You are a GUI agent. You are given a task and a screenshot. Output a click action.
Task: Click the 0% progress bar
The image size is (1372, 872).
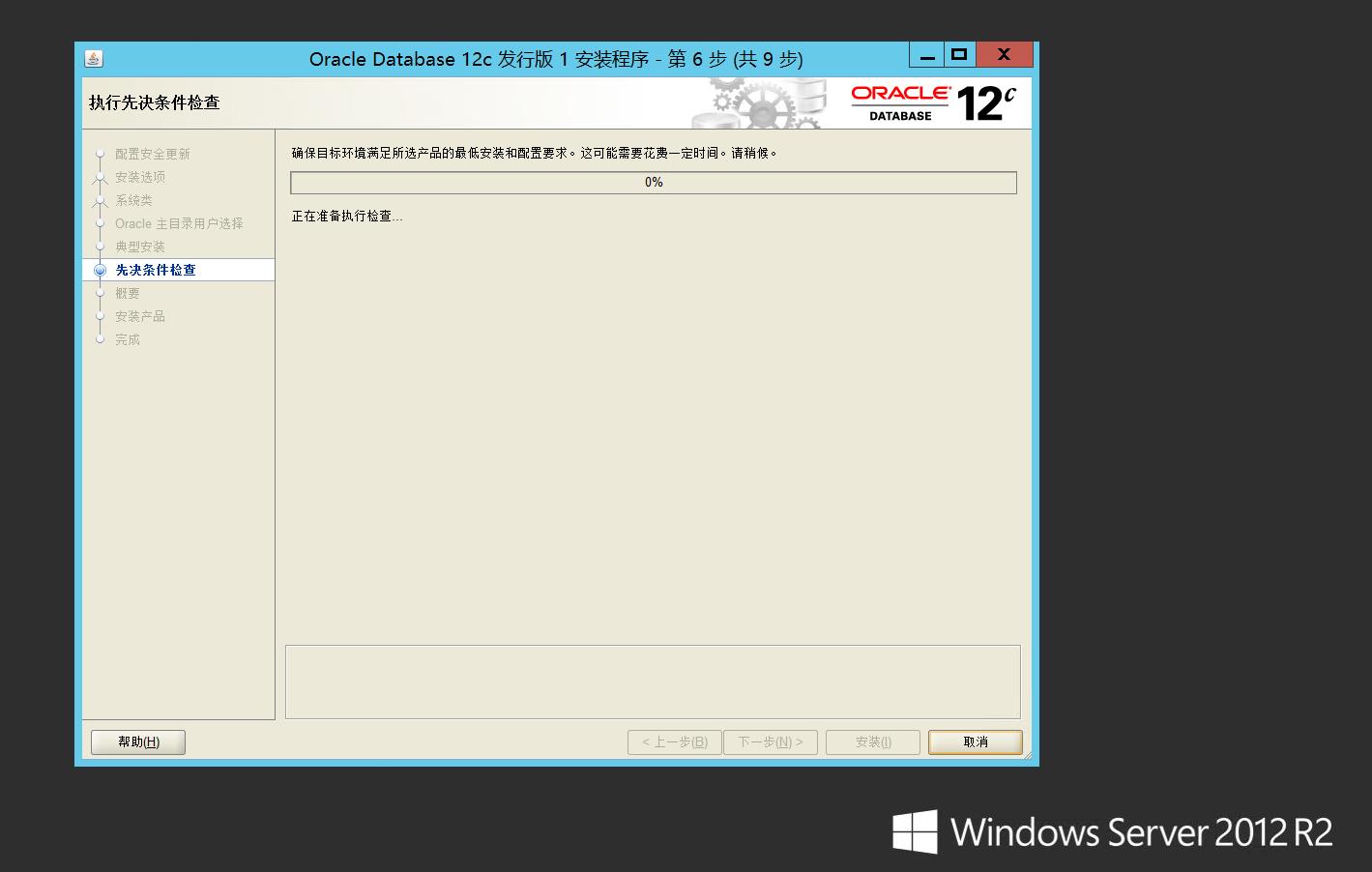[x=654, y=183]
